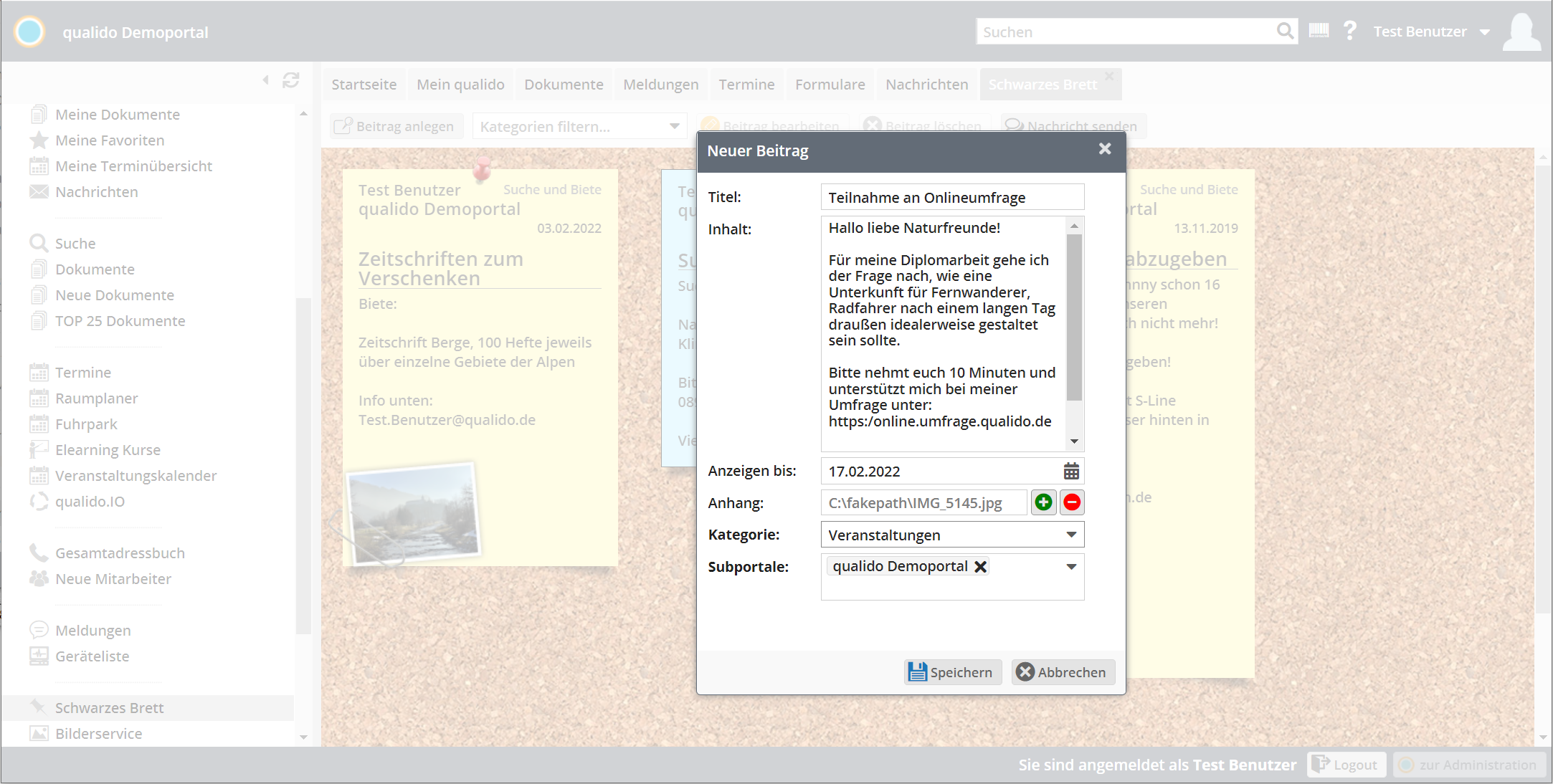Click the search magnifier icon
Screen dimensions: 1553x784
[x=1285, y=32]
